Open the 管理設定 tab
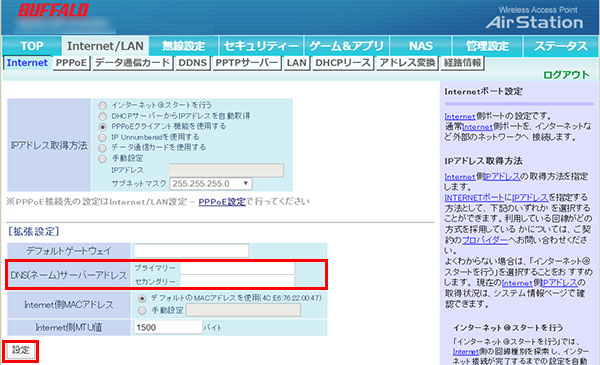The width and height of the screenshot is (600, 365). coord(487,46)
